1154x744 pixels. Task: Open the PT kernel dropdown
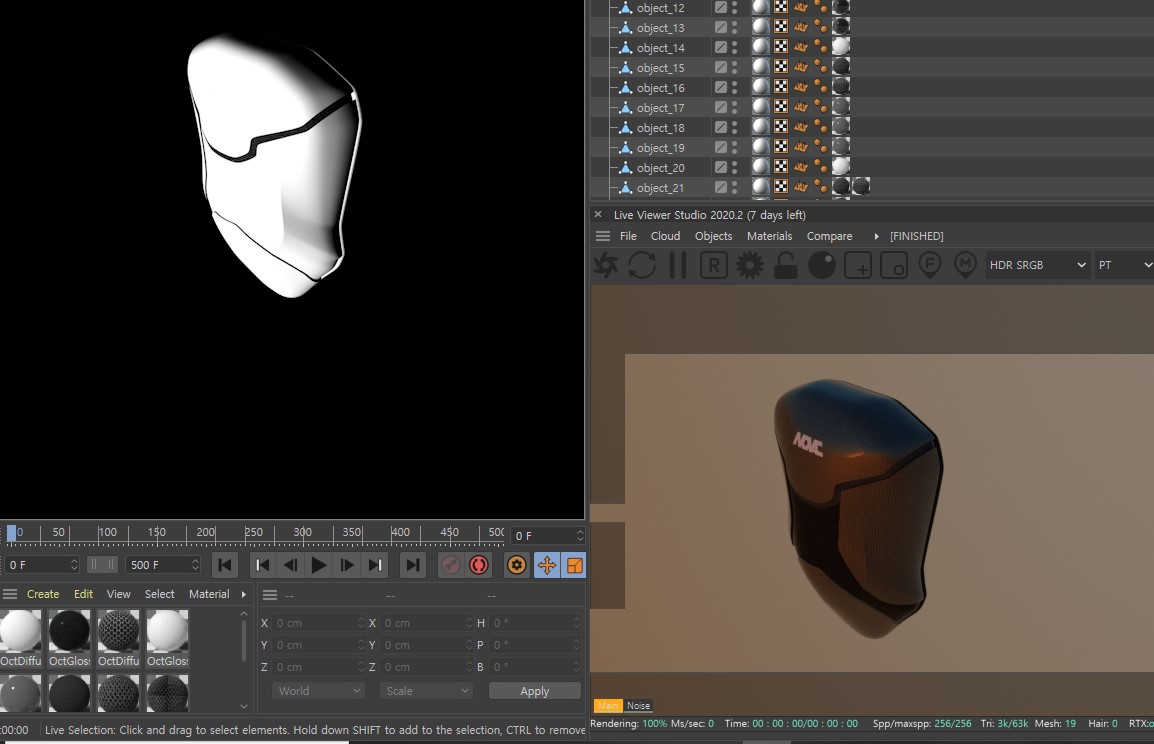(x=1124, y=265)
